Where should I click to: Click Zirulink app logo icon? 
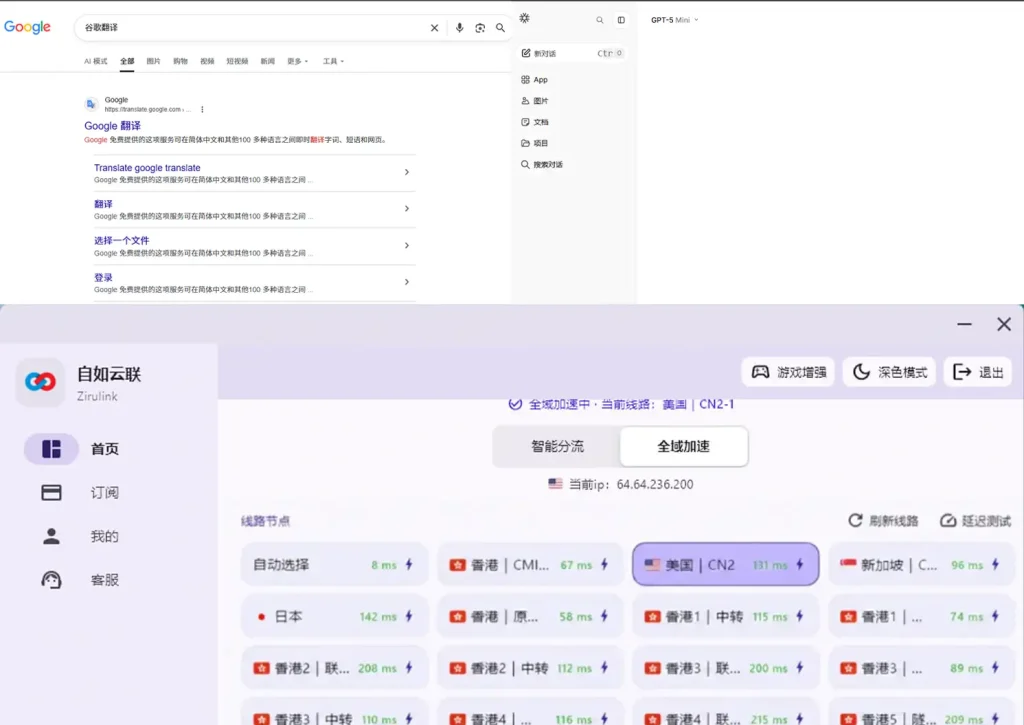point(40,381)
